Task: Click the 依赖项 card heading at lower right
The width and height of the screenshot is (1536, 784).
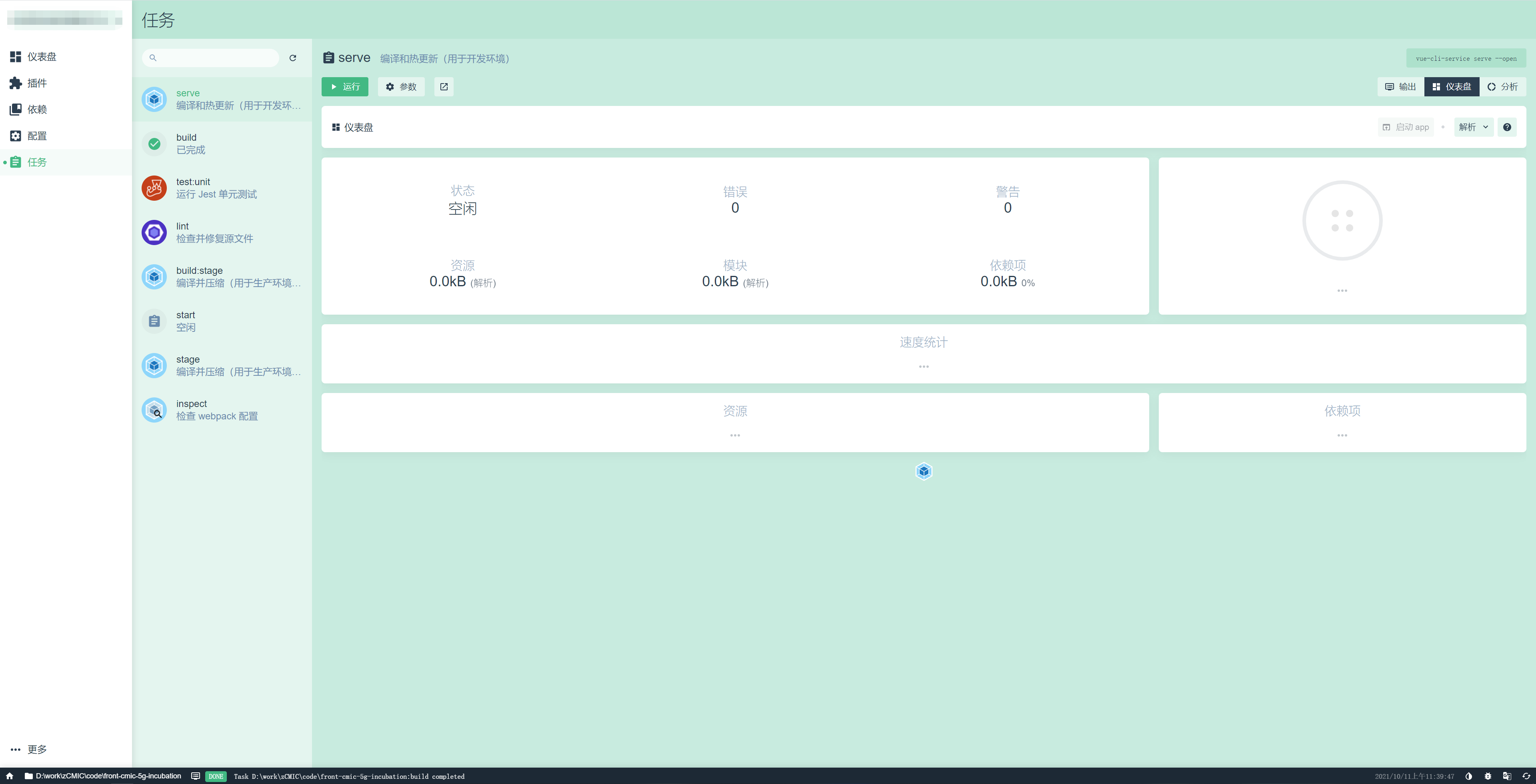Action: click(x=1342, y=411)
